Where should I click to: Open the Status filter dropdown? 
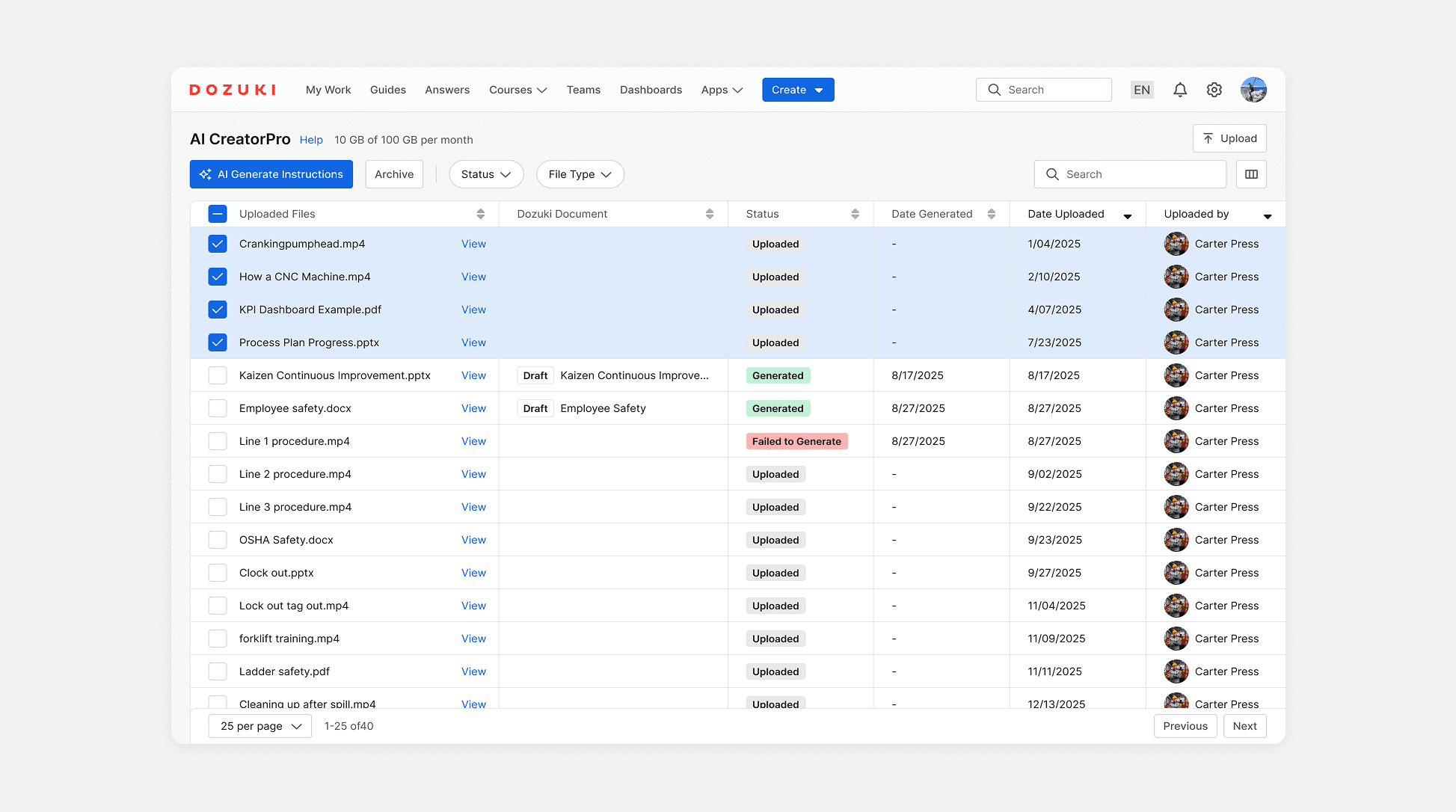(x=486, y=174)
